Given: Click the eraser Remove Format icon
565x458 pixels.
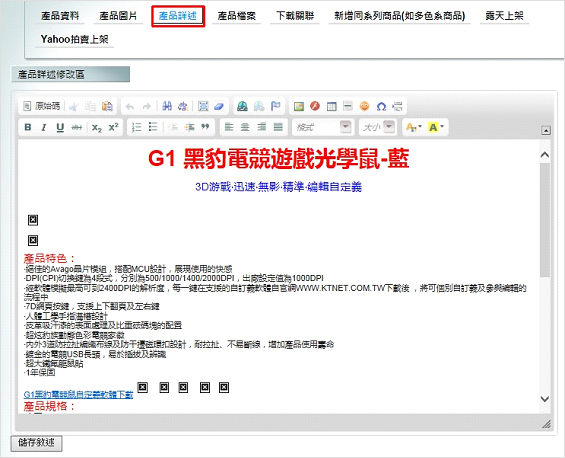Looking at the screenshot, I should tap(219, 106).
